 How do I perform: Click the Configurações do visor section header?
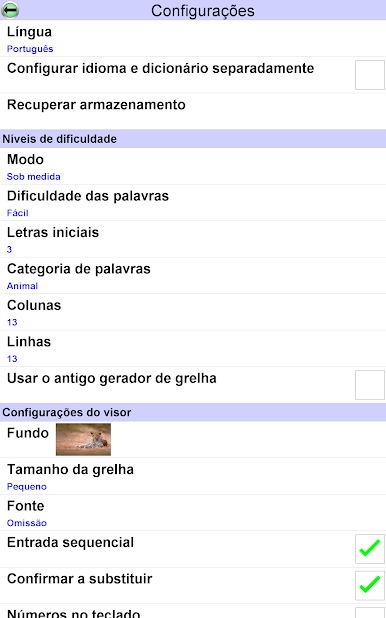click(193, 412)
